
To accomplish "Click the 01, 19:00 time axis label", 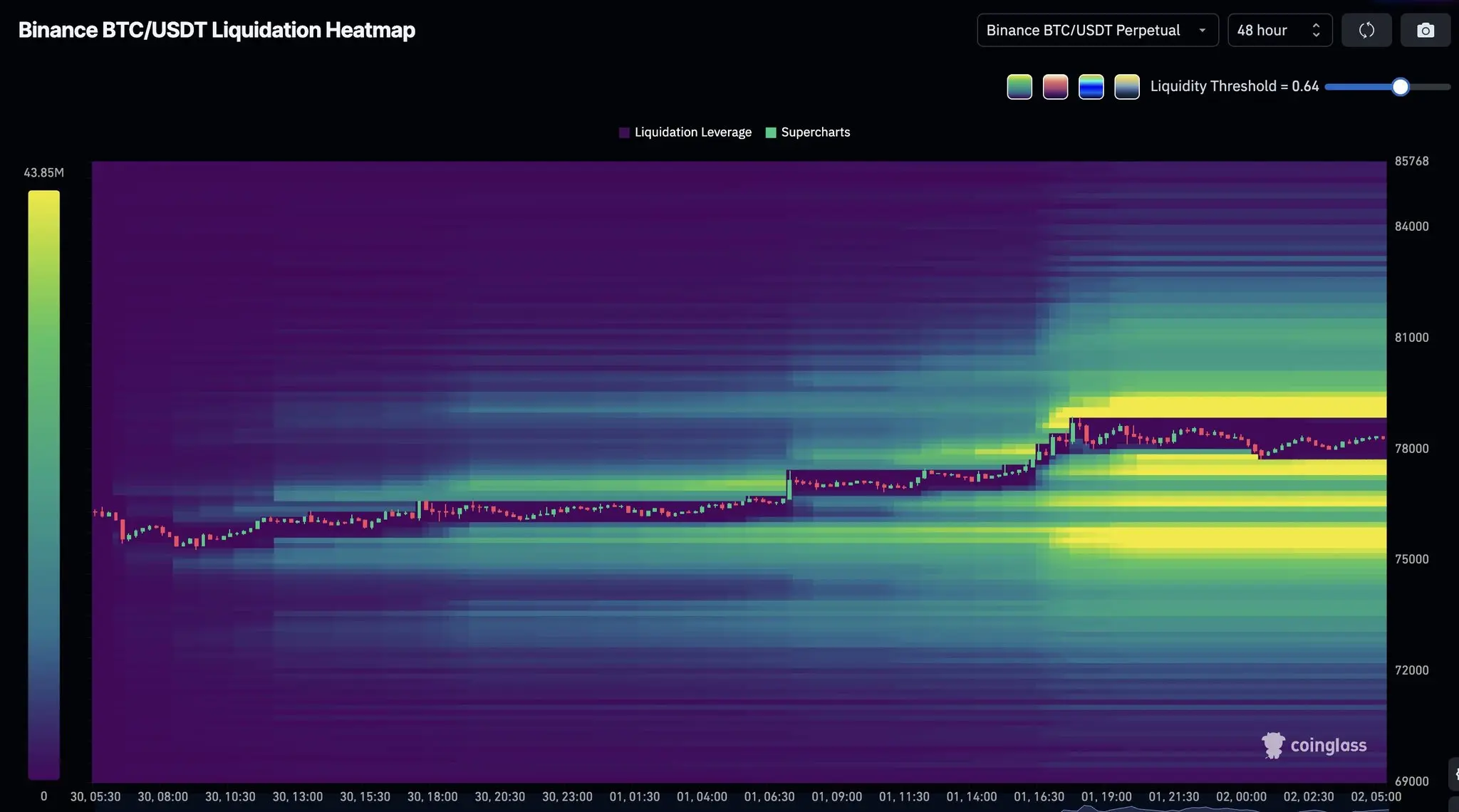I will (x=1106, y=797).
